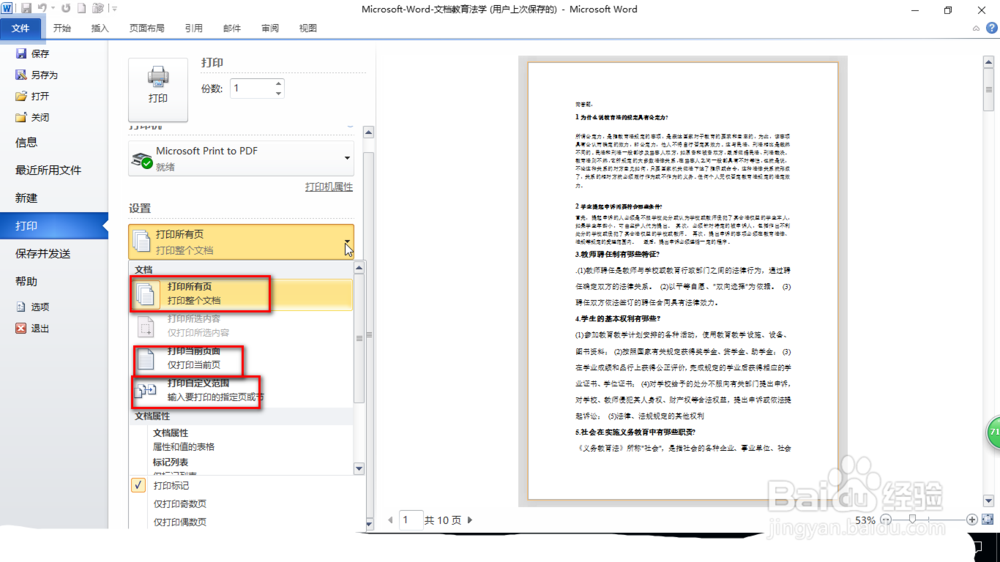The height and width of the screenshot is (562, 1000).
Task: Click the large printer 打印 button
Action: (x=158, y=89)
